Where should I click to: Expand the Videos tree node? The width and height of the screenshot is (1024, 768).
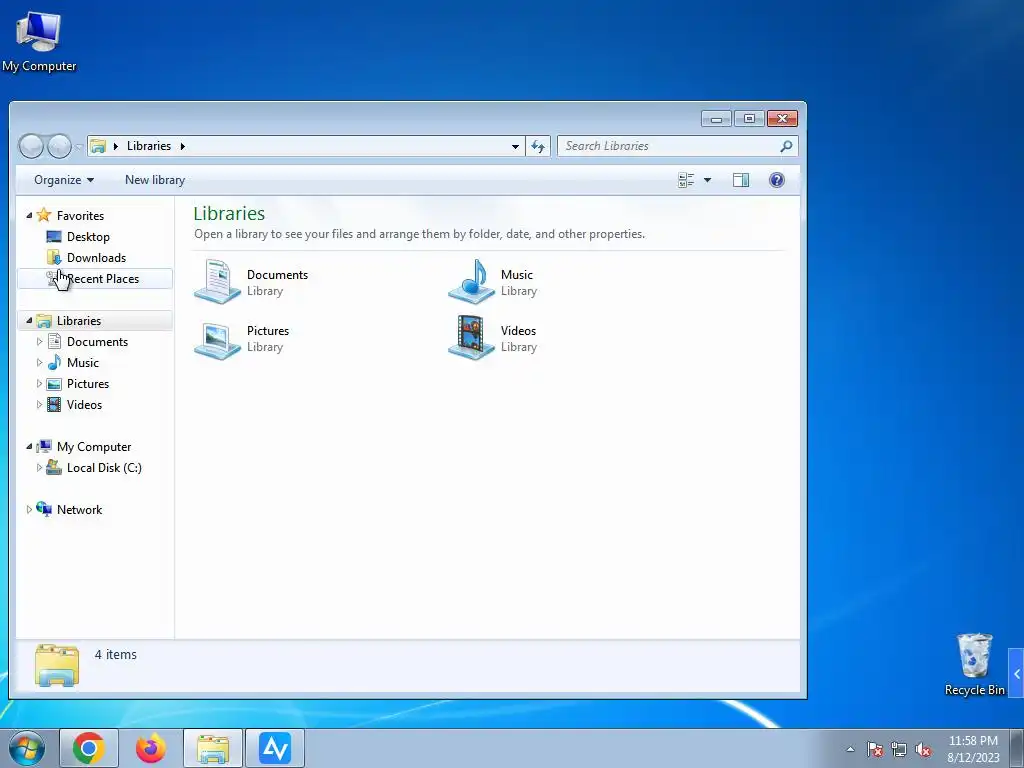pos(39,404)
